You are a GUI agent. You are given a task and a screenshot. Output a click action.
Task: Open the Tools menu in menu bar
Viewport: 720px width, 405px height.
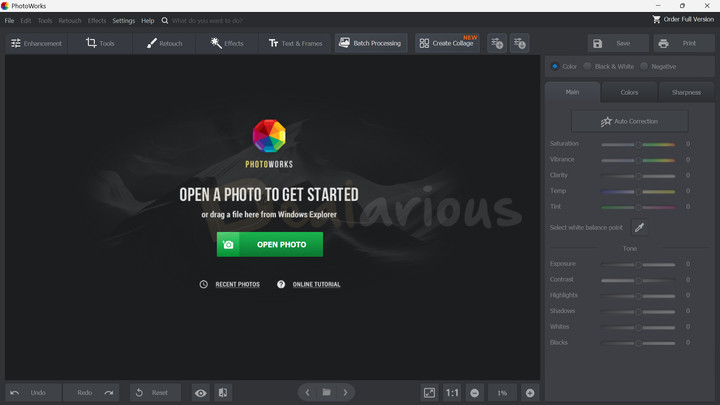[x=45, y=21]
